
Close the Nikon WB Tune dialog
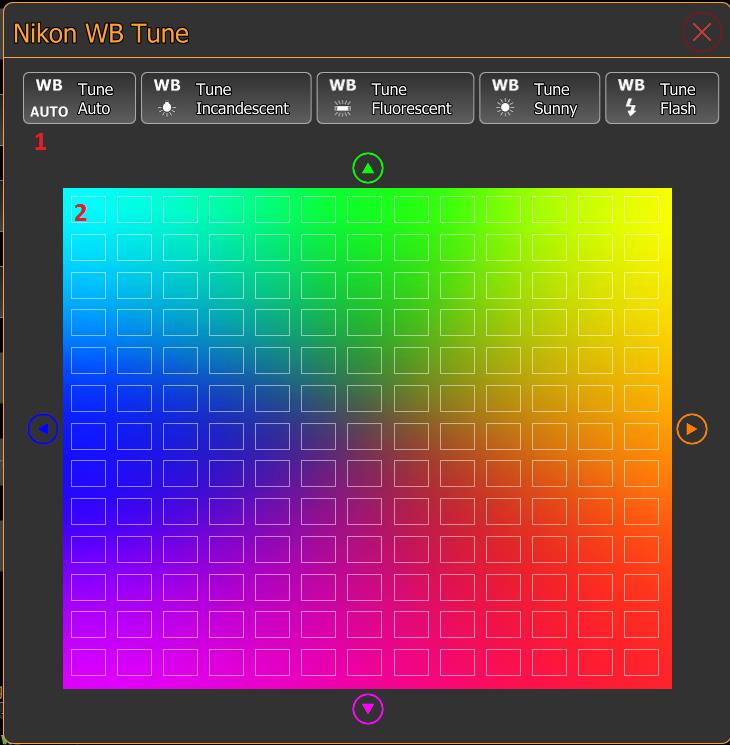pyautogui.click(x=701, y=33)
